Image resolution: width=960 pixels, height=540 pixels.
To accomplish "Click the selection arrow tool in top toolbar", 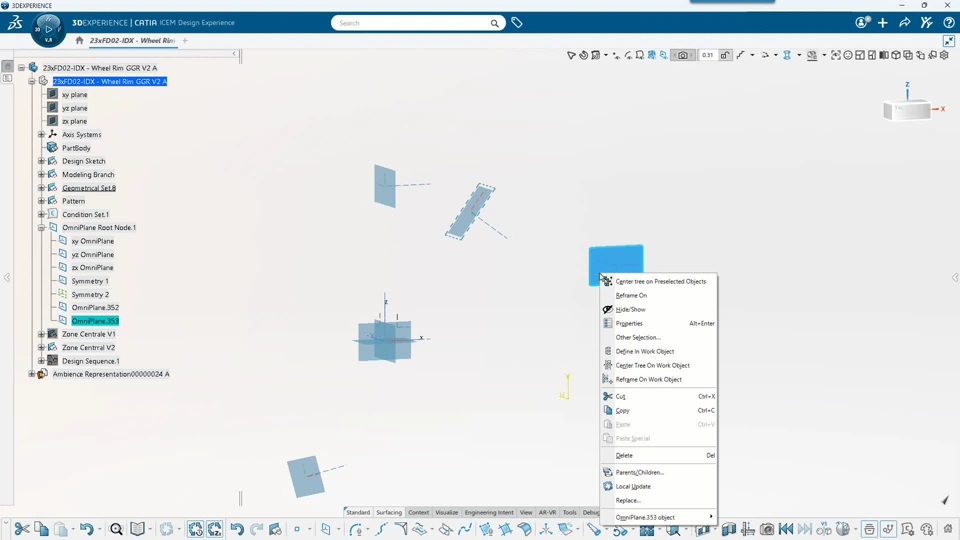I will (x=571, y=55).
